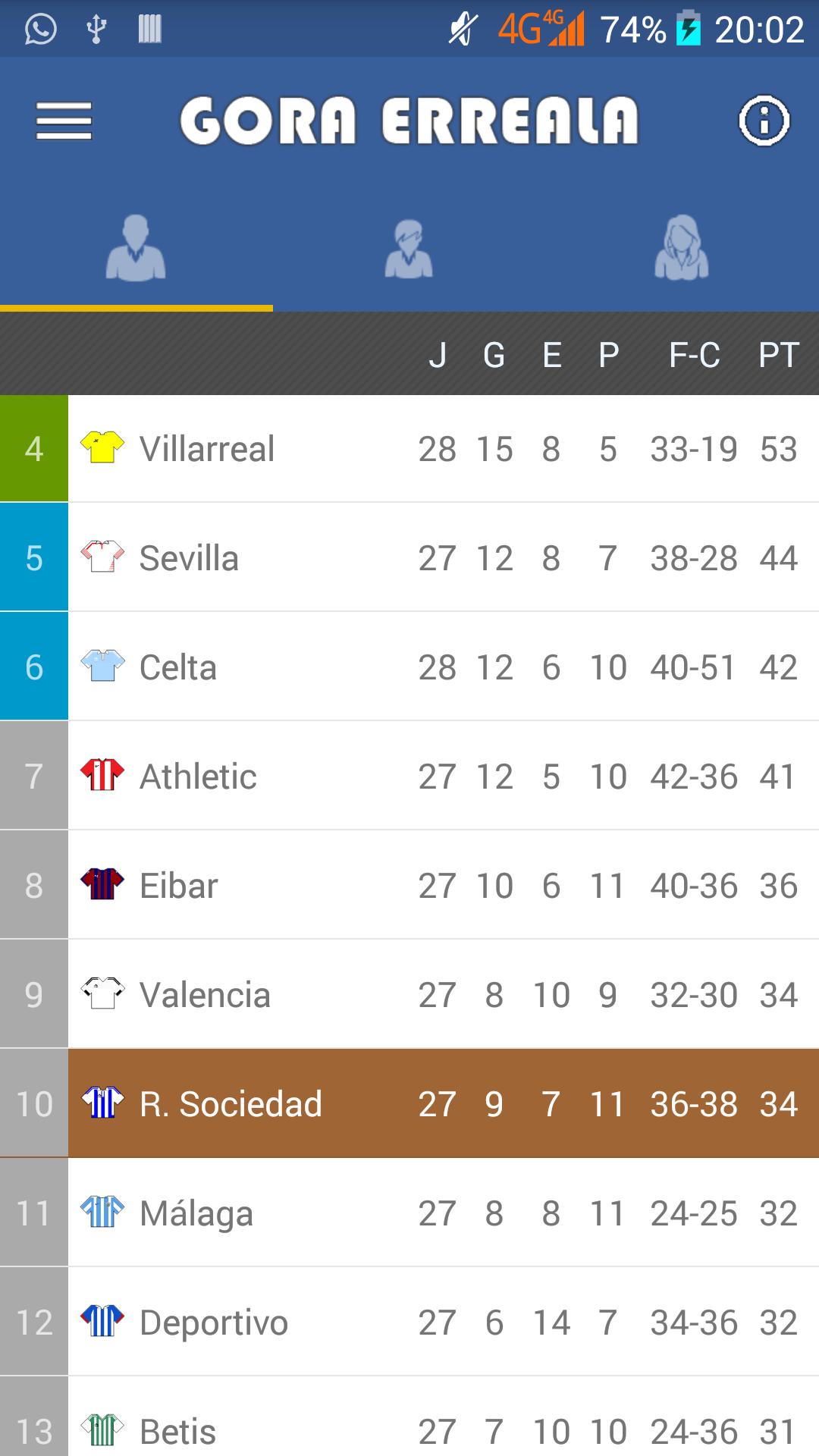Viewport: 819px width, 1456px height.
Task: Tap the WhatsApp notification icon
Action: (x=40, y=30)
